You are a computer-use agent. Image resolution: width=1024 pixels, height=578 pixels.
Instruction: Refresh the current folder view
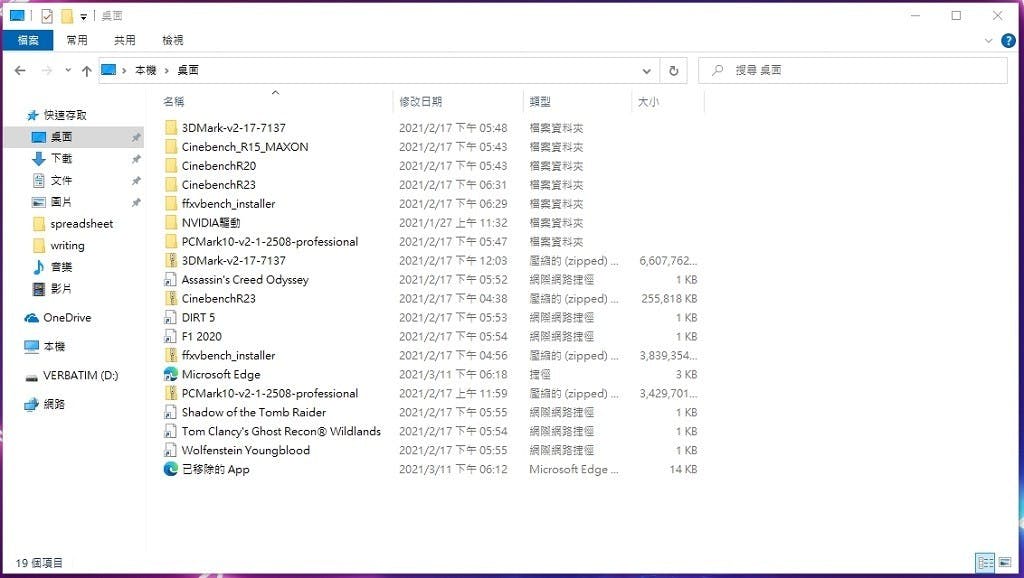673,71
